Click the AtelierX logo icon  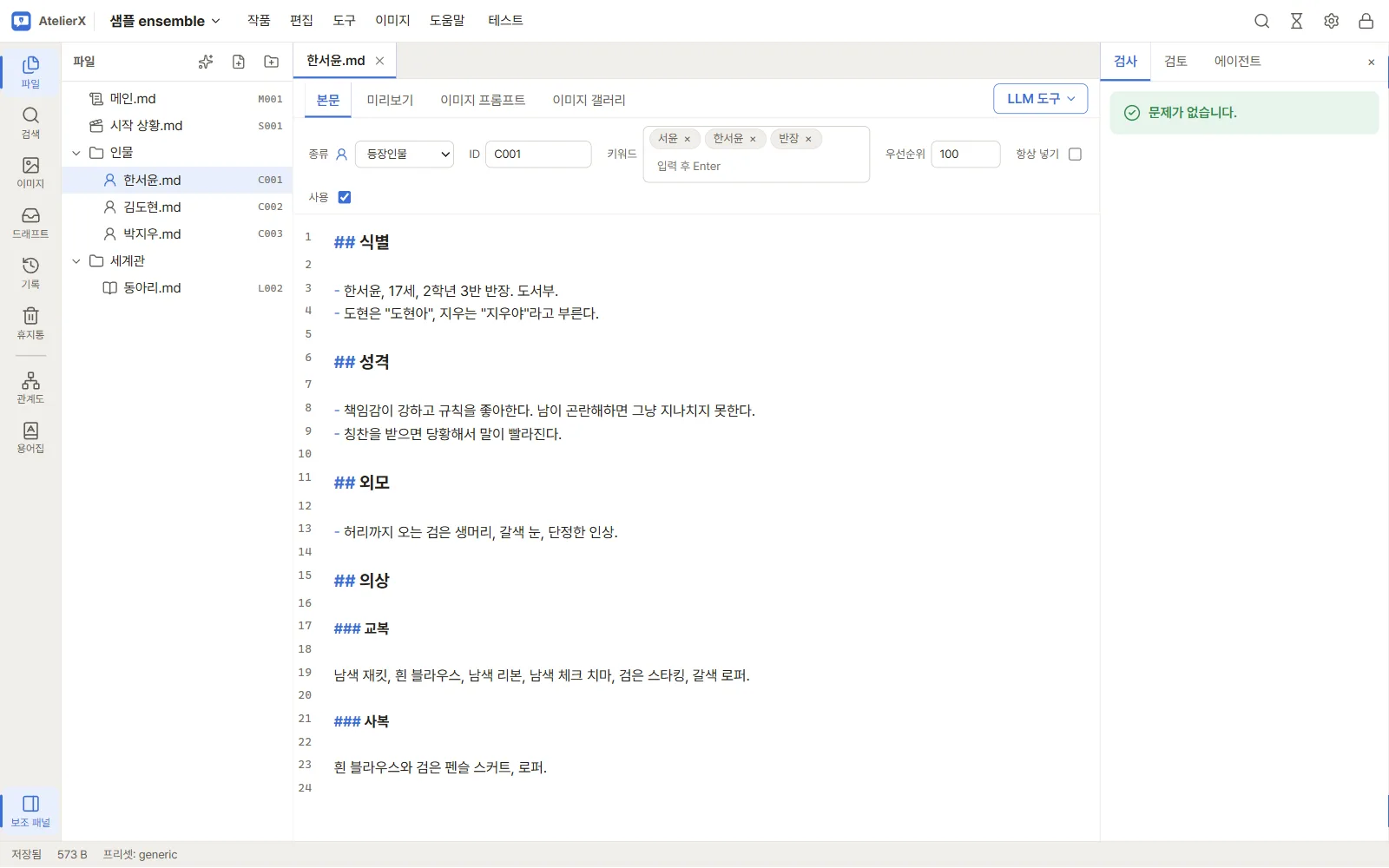coord(21,21)
